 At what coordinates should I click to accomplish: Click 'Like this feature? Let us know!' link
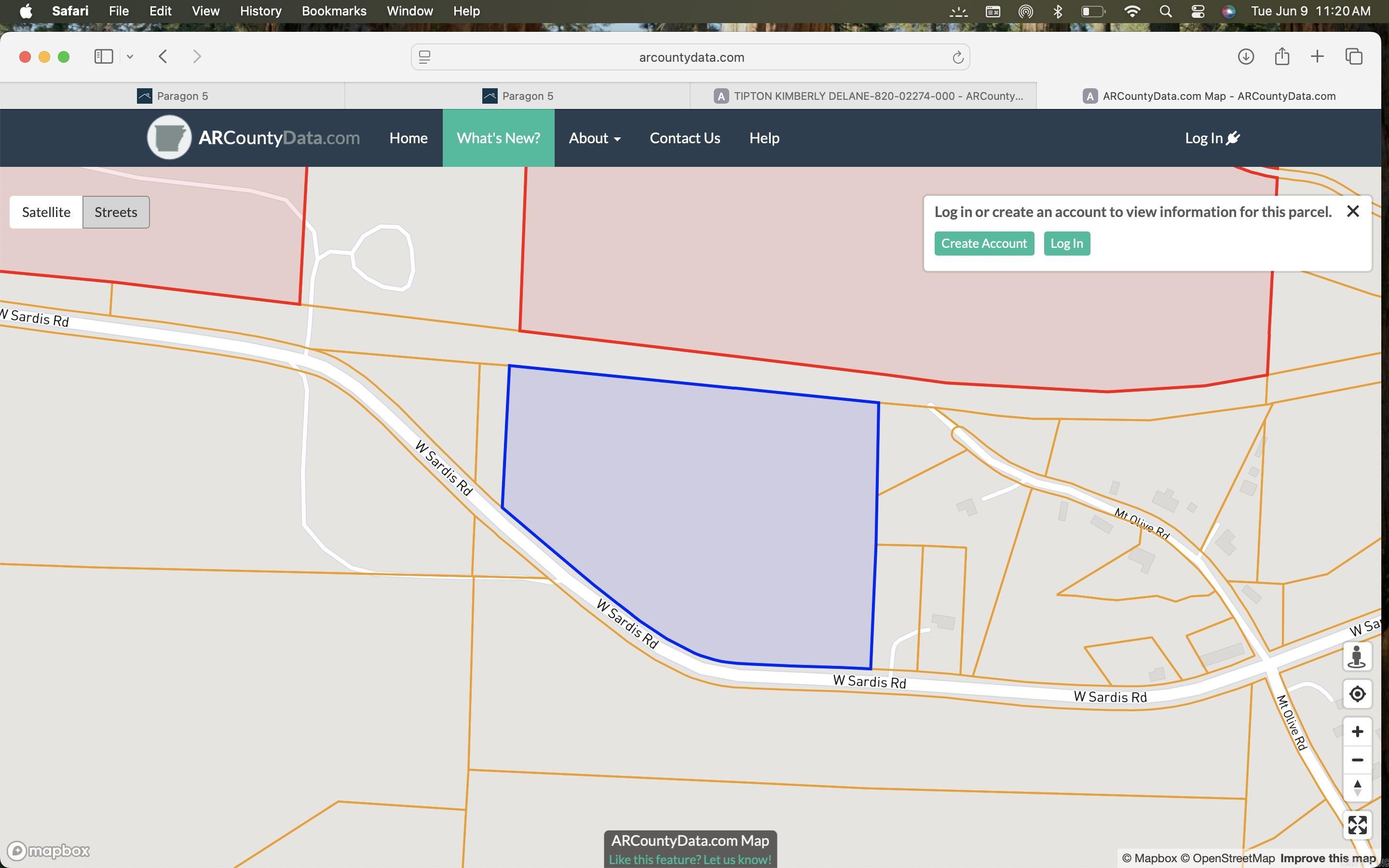click(x=690, y=859)
